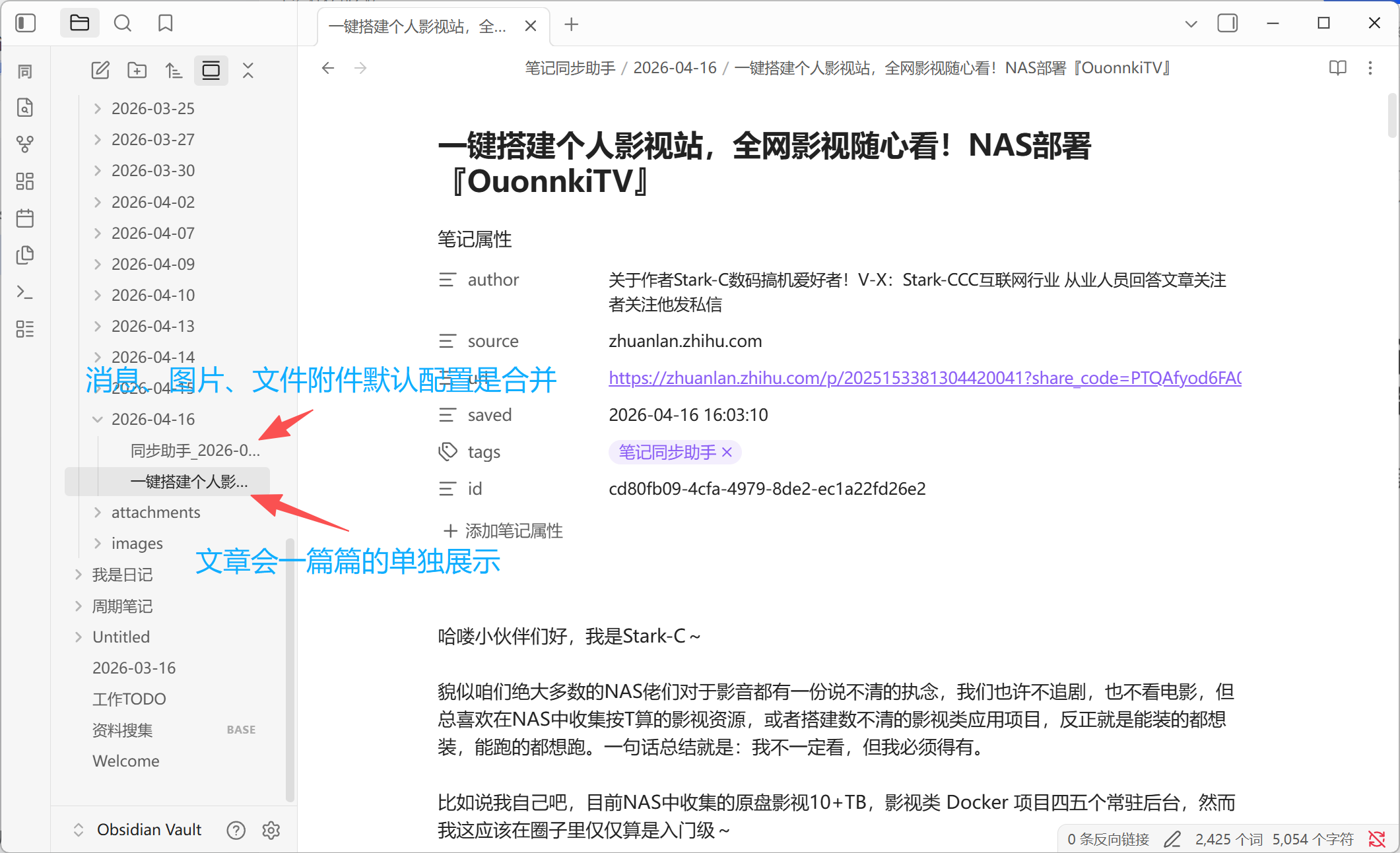Add a new tab with plus icon
Viewport: 1400px width, 853px height.
[x=572, y=24]
